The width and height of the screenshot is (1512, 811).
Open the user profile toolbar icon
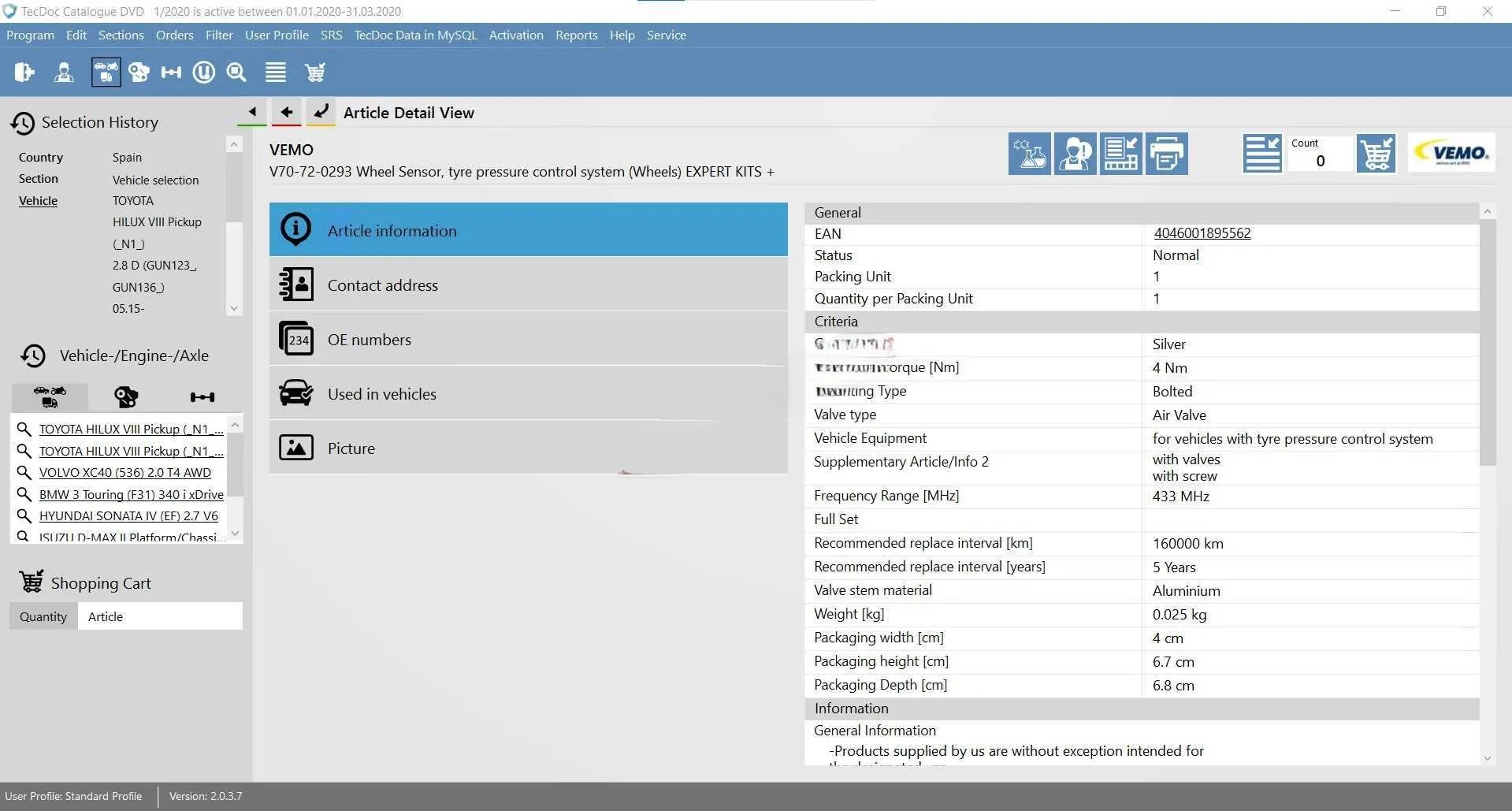pos(64,73)
